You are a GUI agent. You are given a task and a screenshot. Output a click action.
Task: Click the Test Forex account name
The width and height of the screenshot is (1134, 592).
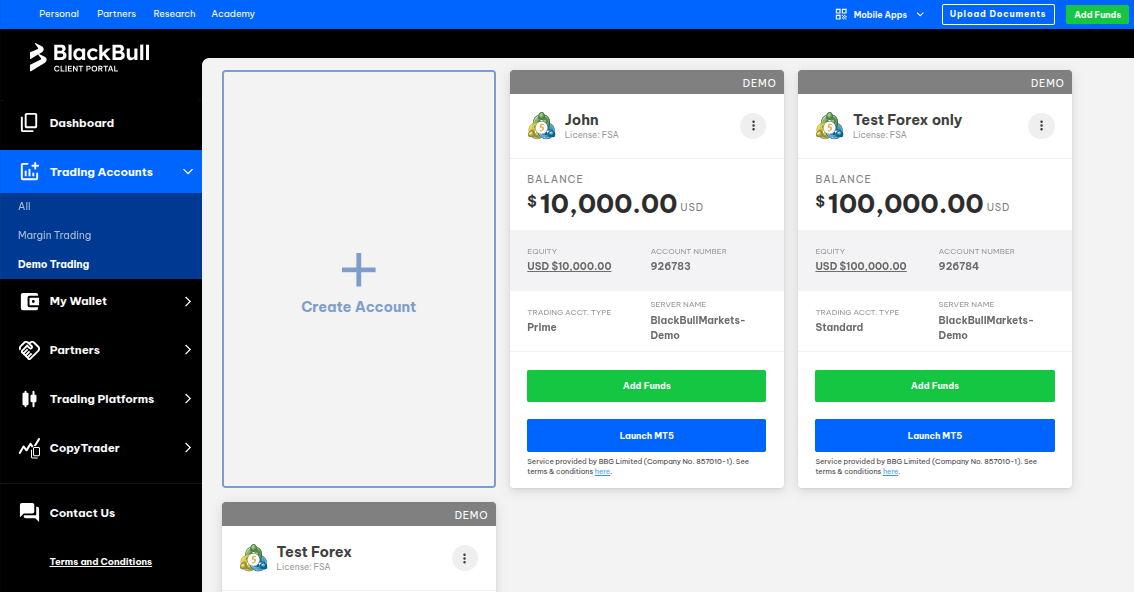(314, 552)
